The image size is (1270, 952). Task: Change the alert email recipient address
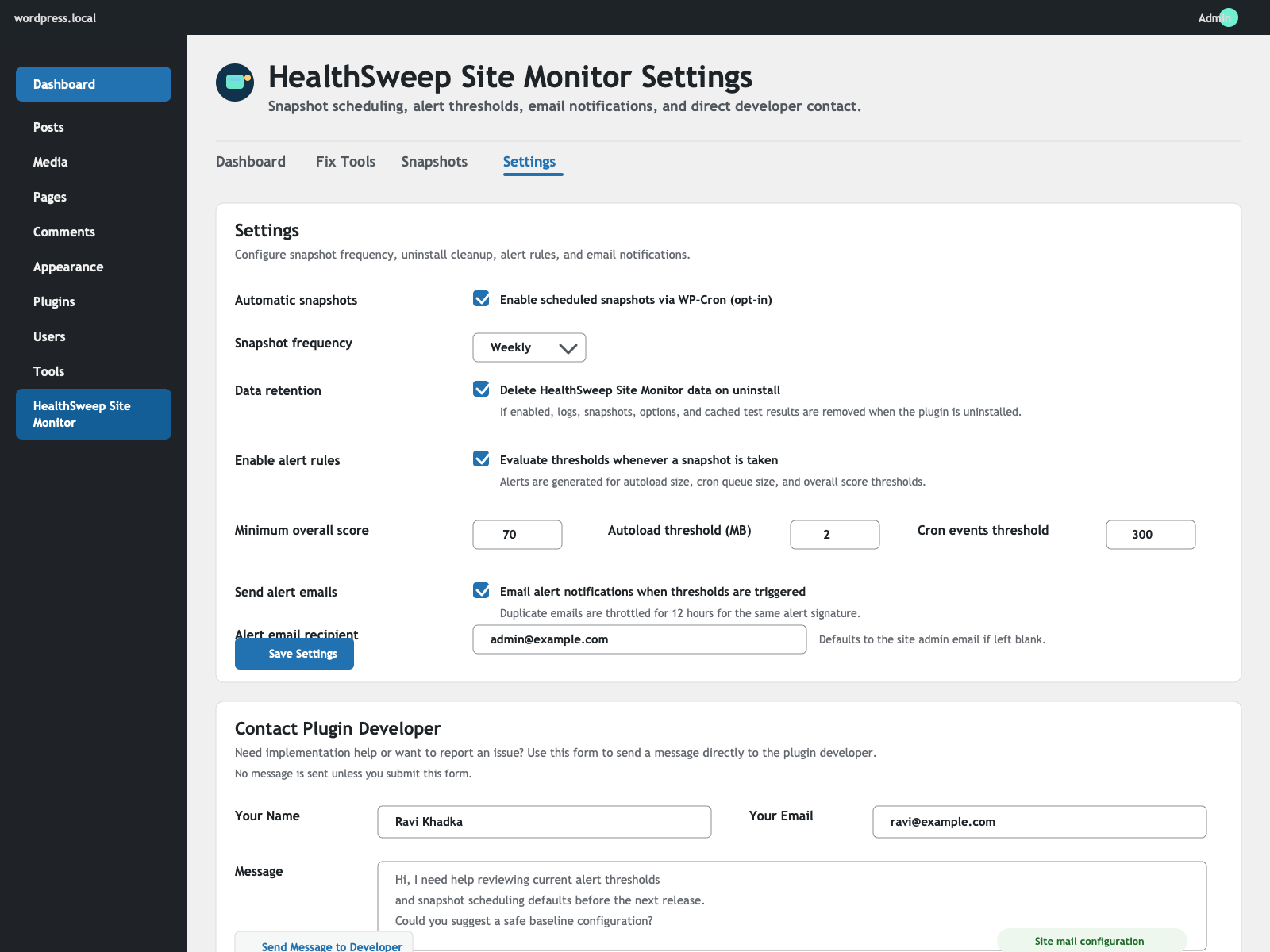pos(639,639)
